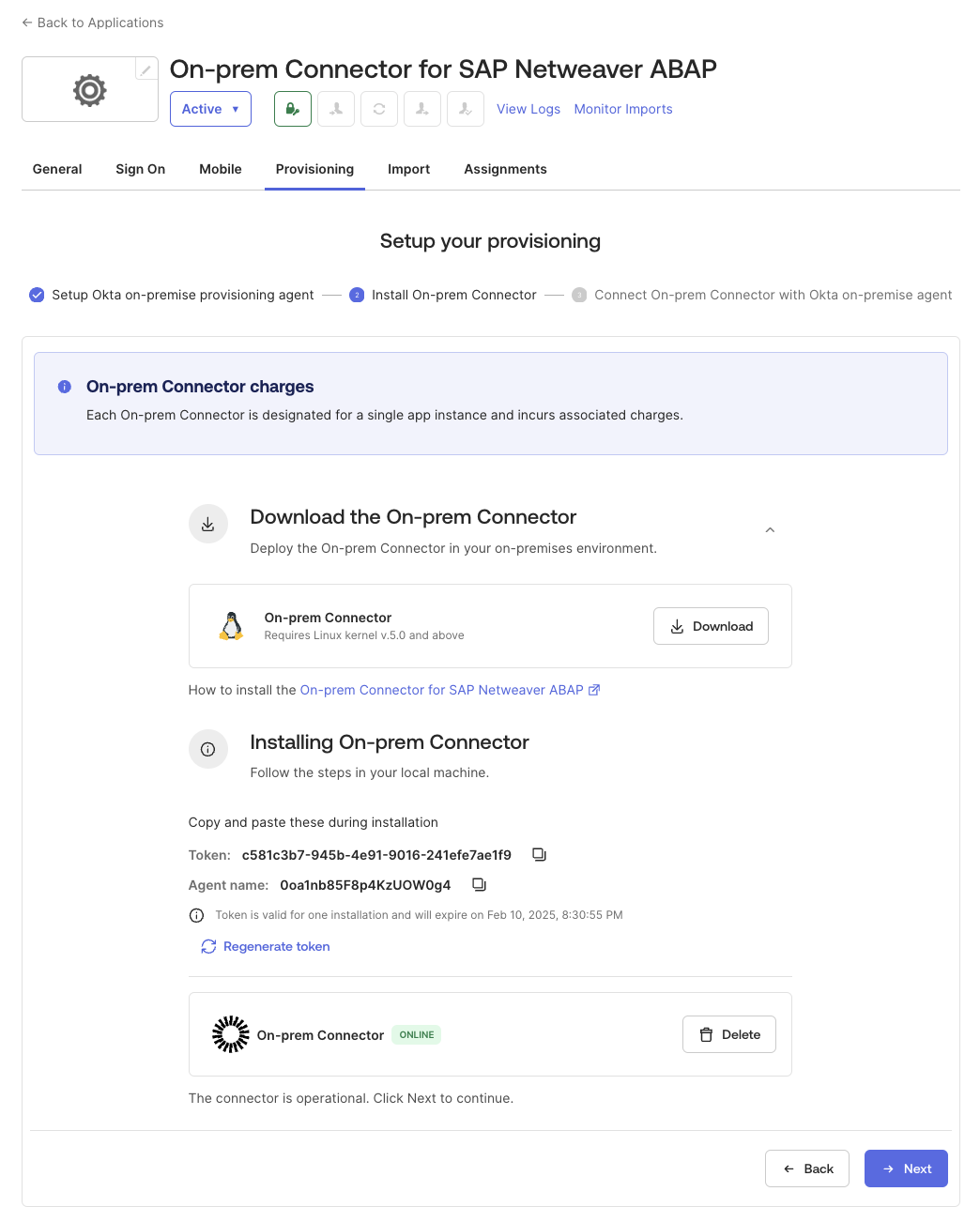This screenshot has width=980, height=1222.
Task: Select 'Connect On-prem Connector with Okta' step
Action: tap(773, 295)
